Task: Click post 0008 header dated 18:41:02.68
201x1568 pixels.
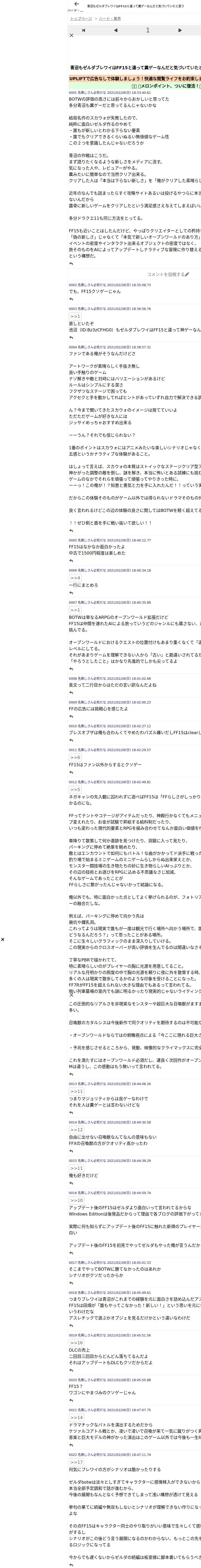Action: point(110,678)
